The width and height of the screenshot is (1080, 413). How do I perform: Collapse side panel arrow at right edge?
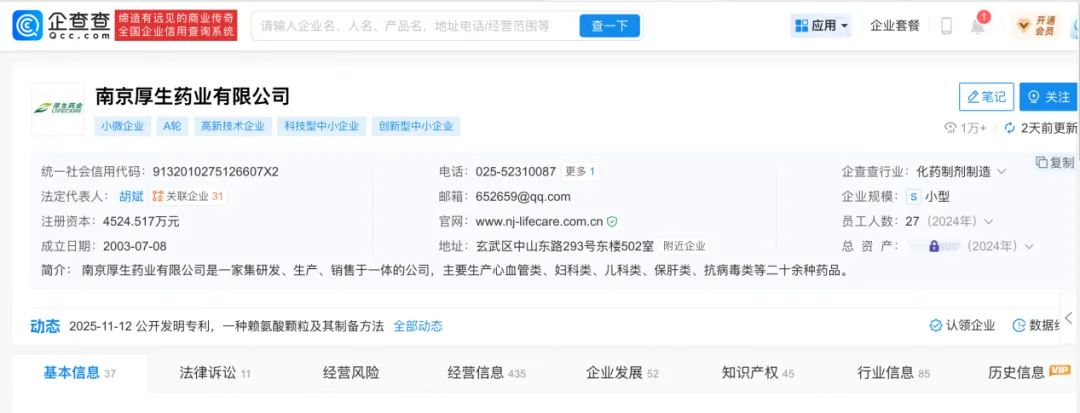1069,318
